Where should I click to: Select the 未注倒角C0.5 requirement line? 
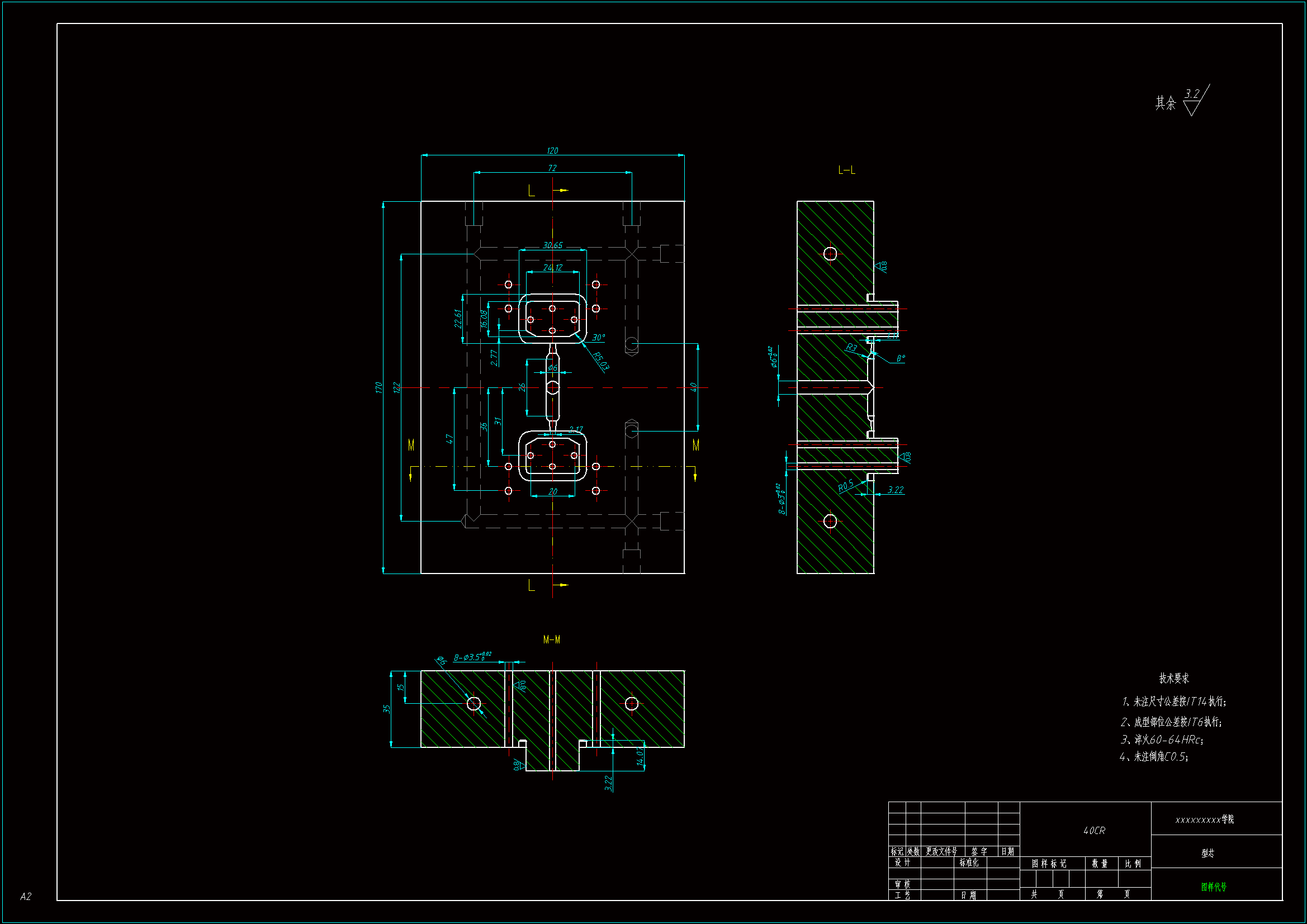coord(1154,757)
